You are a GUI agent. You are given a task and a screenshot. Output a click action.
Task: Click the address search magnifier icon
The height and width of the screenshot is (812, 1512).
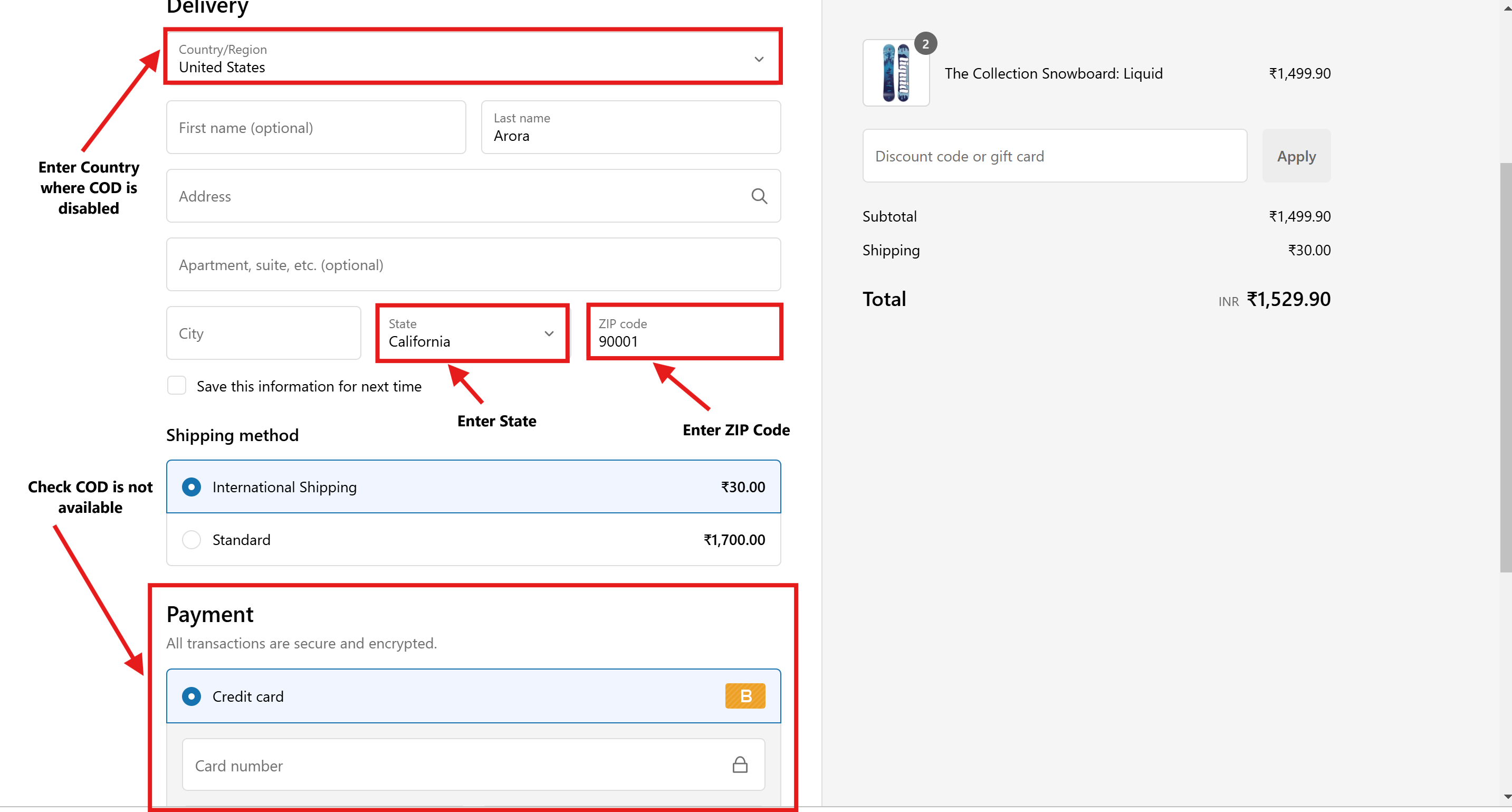[759, 196]
